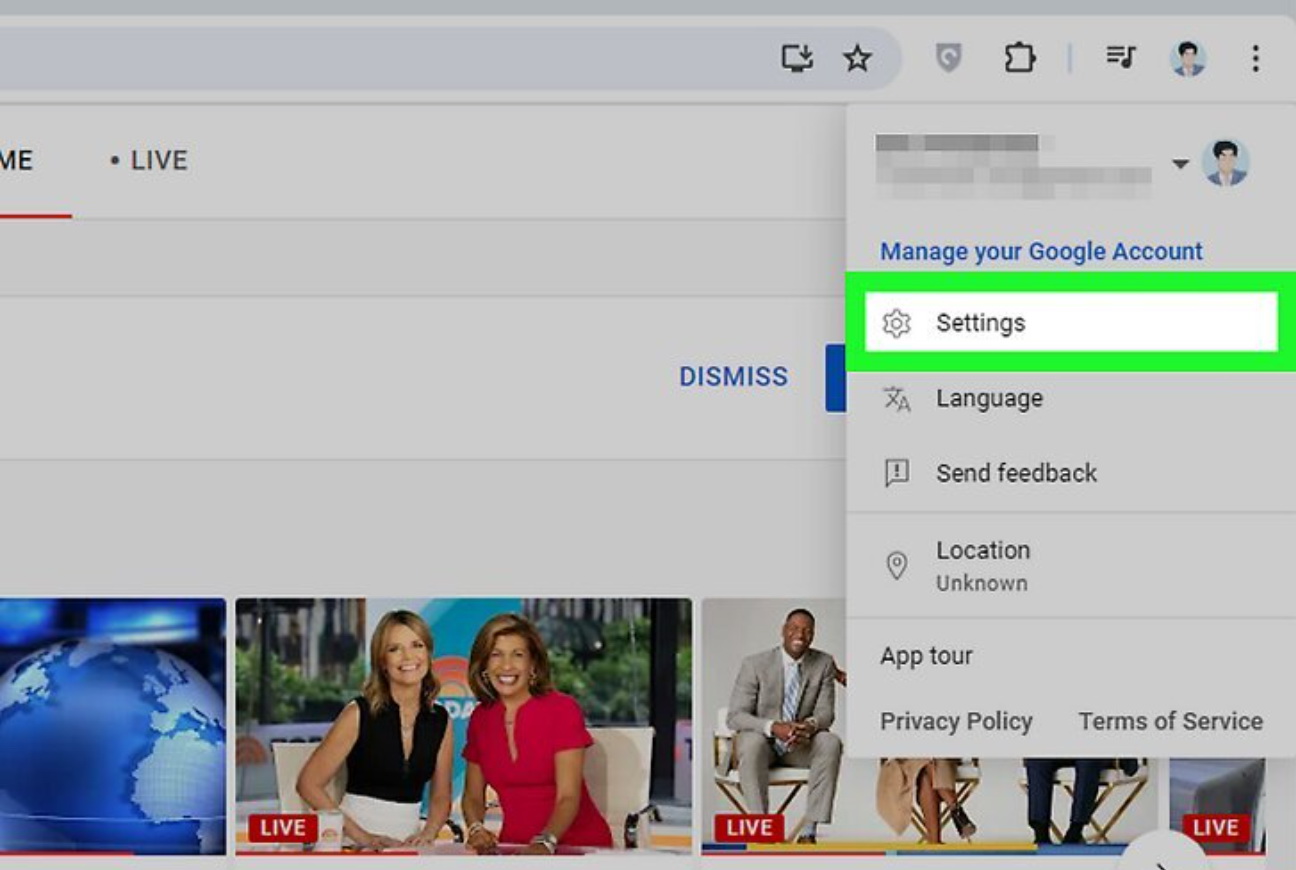Open the media controls playlist icon
This screenshot has width=1296, height=870.
(x=1120, y=58)
